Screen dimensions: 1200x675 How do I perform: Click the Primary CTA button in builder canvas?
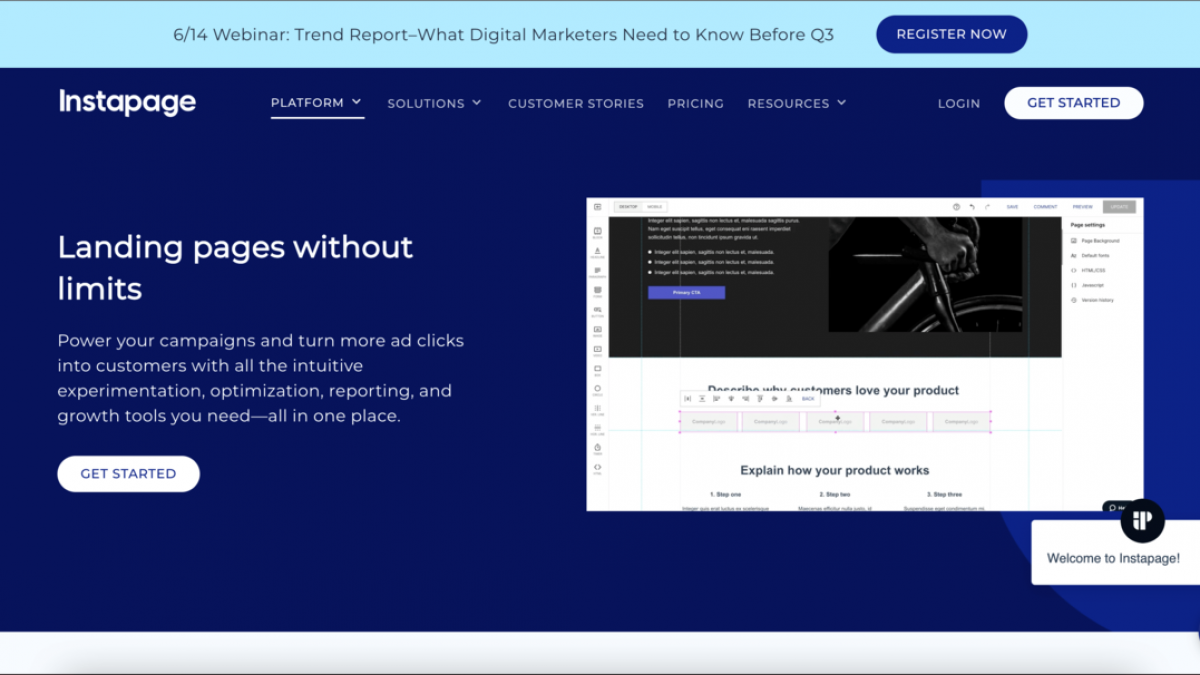pos(686,293)
